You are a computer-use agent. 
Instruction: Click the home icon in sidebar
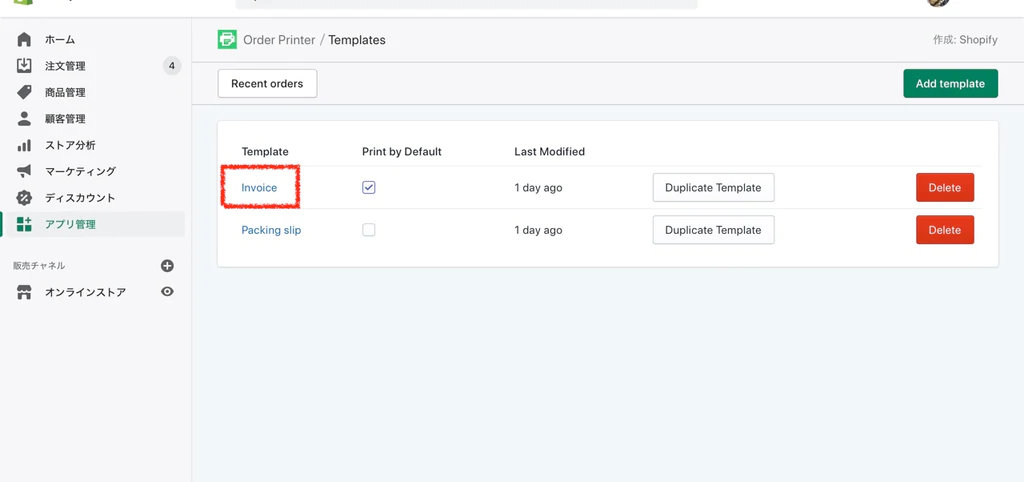pyautogui.click(x=24, y=39)
